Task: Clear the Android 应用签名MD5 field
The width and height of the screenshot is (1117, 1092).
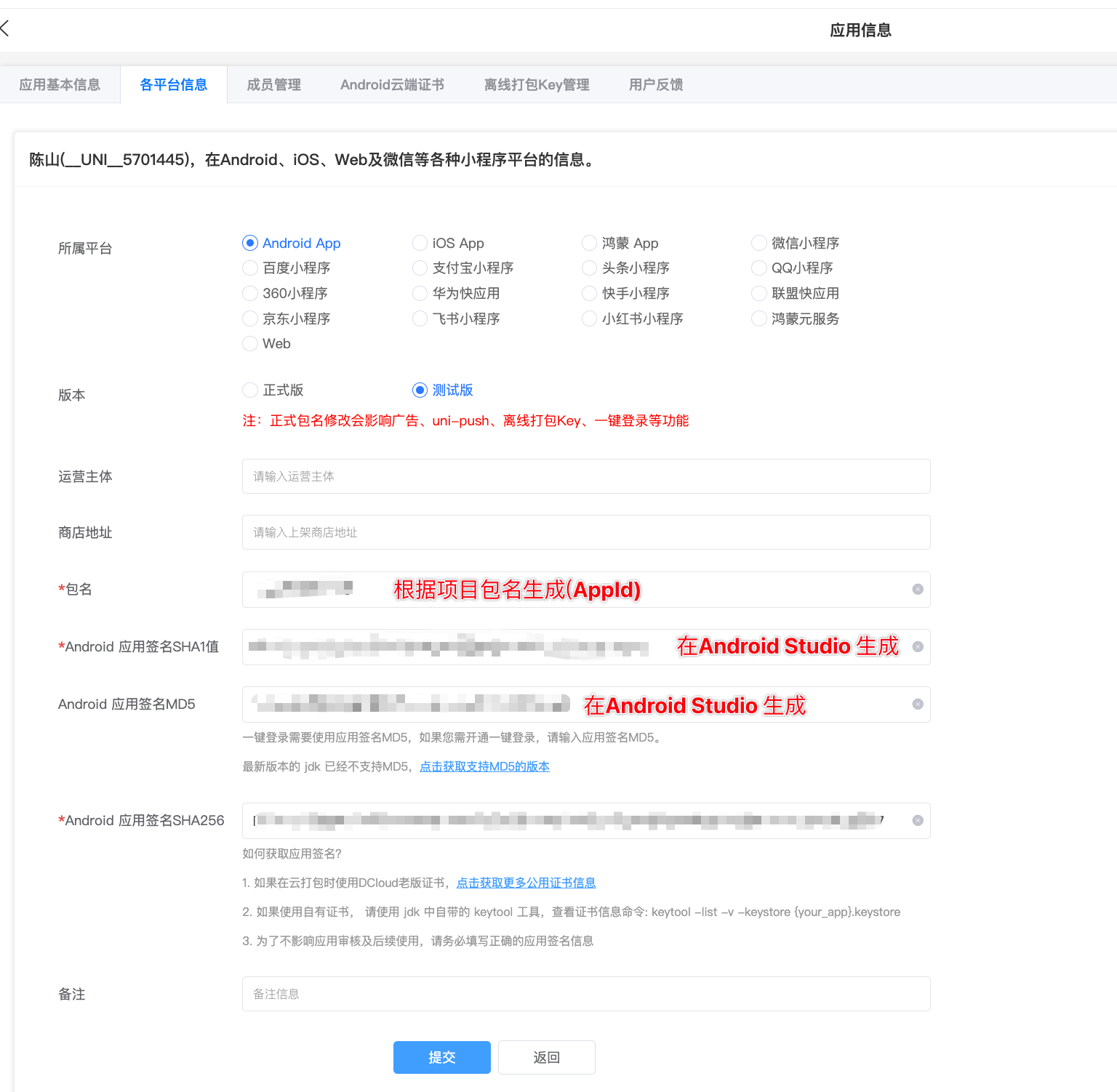Action: coord(917,704)
